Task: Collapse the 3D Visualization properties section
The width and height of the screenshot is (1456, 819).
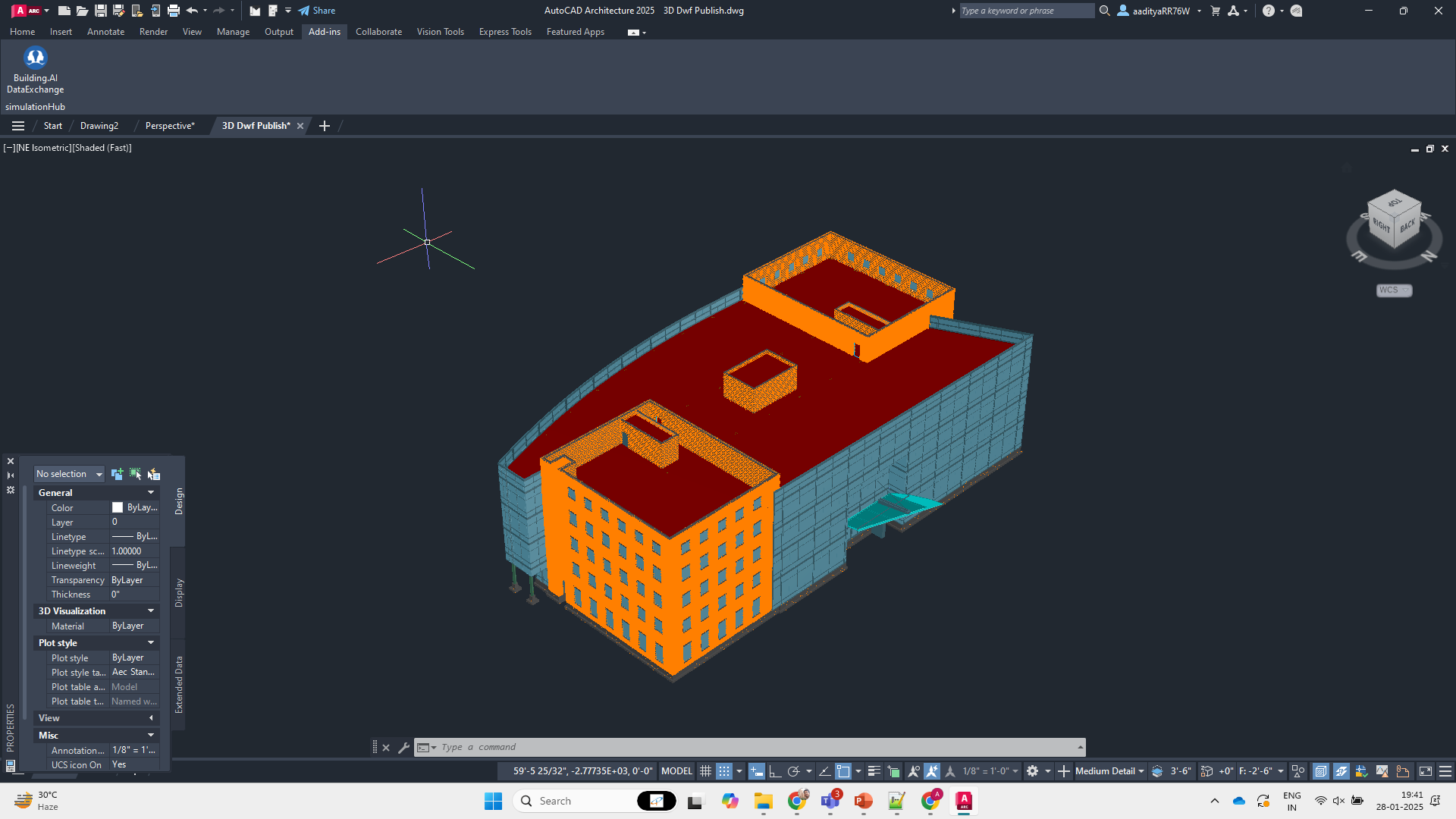Action: (151, 611)
